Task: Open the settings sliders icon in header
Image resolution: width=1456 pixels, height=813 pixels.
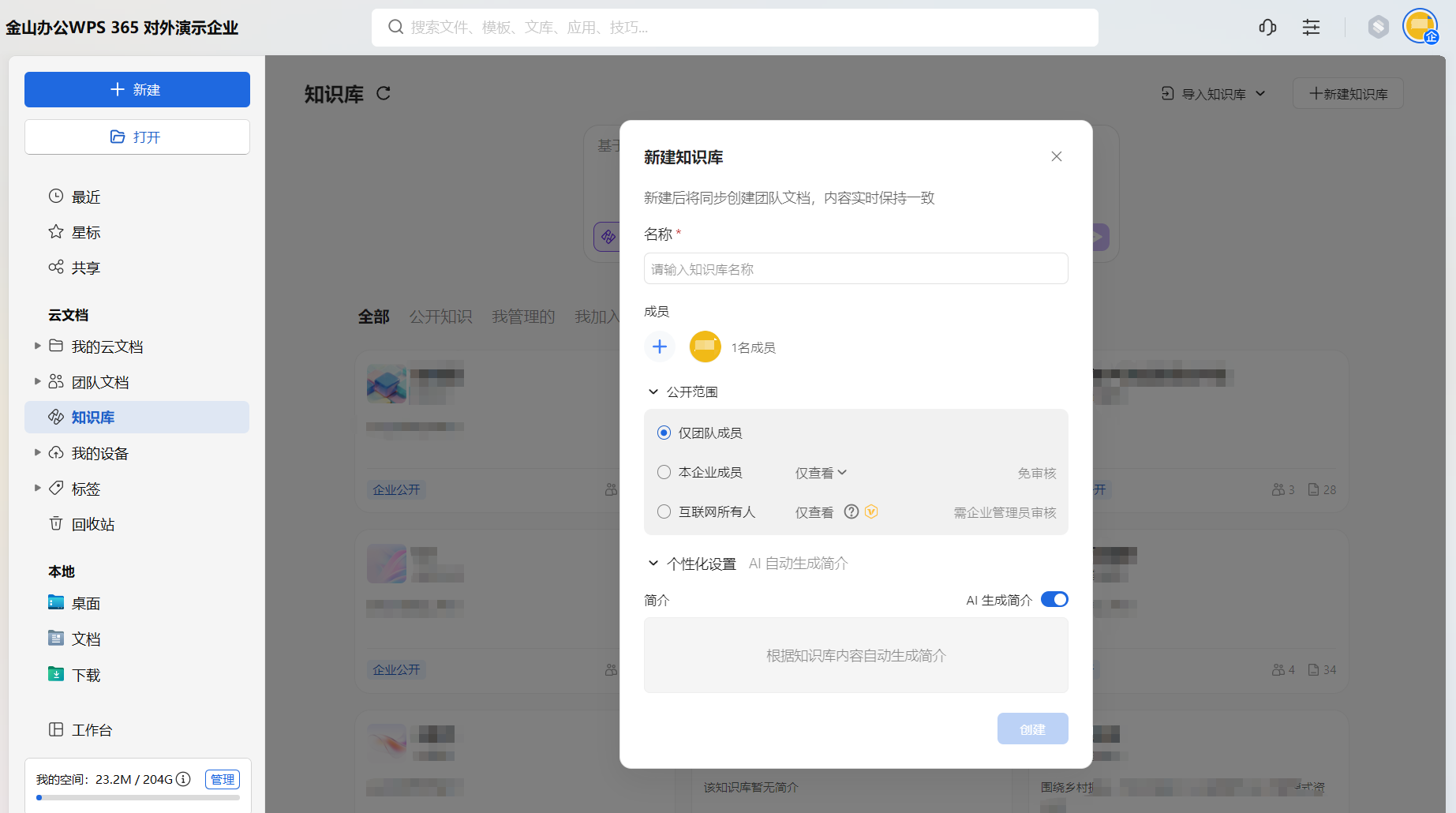Action: click(x=1311, y=28)
